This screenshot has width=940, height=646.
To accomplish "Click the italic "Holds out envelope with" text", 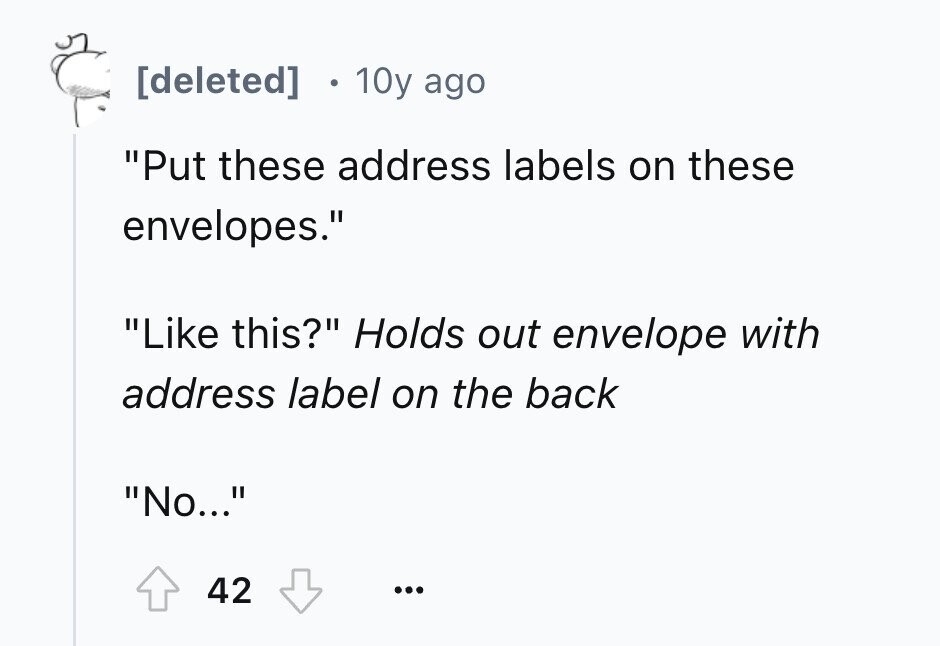I will click(587, 334).
